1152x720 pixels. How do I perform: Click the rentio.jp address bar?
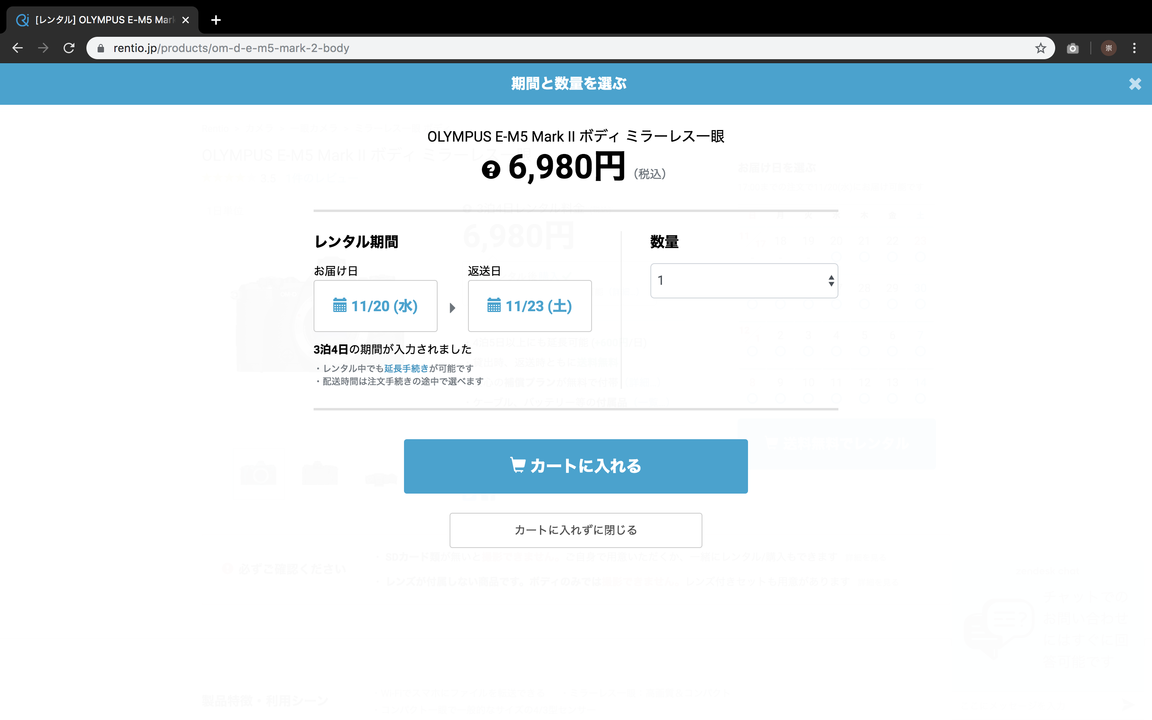[x=570, y=48]
